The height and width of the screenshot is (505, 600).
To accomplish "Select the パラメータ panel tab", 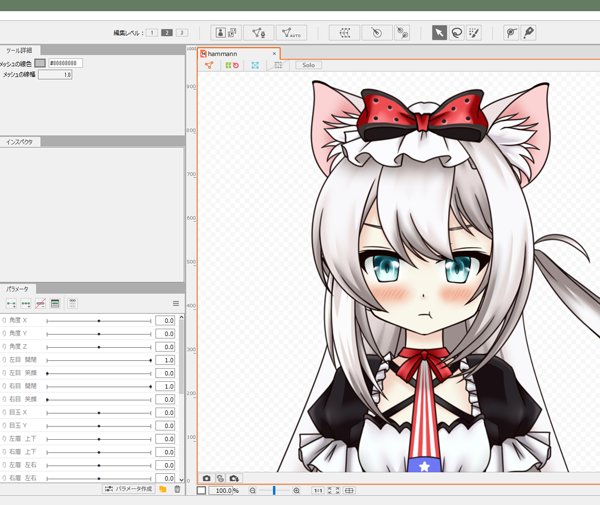I will click(x=17, y=289).
